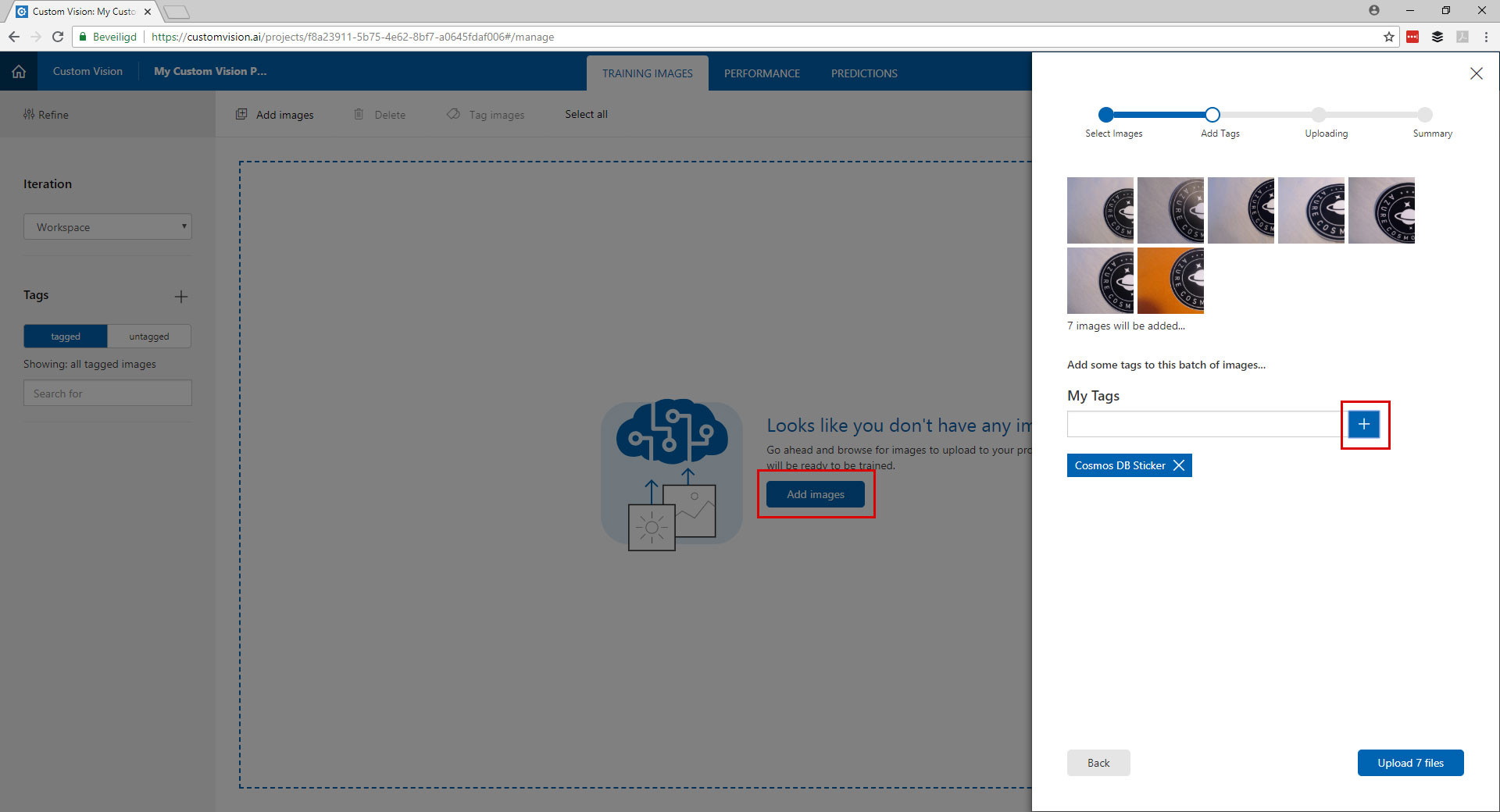Show tagged images
Screen dimensions: 1500x812
(x=66, y=337)
